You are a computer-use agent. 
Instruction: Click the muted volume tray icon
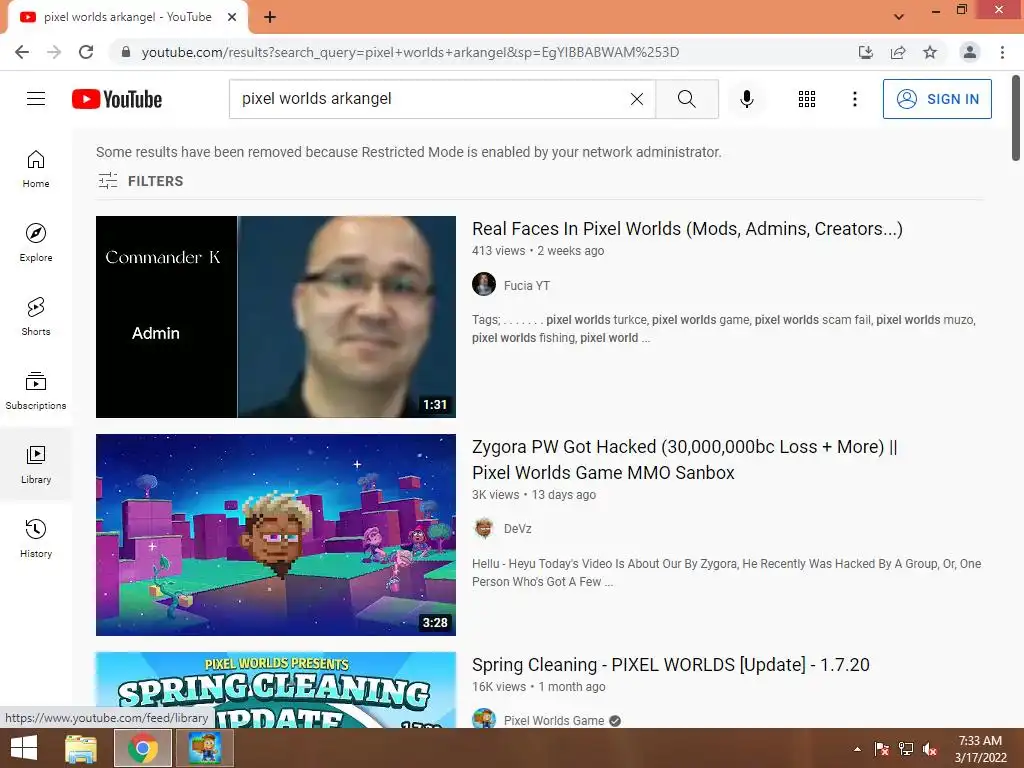point(930,749)
